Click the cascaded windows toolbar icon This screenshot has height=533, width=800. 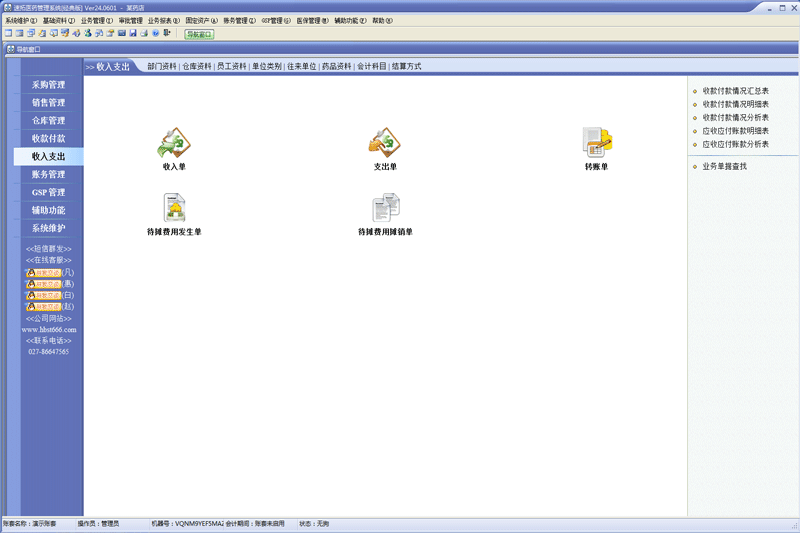[x=31, y=33]
